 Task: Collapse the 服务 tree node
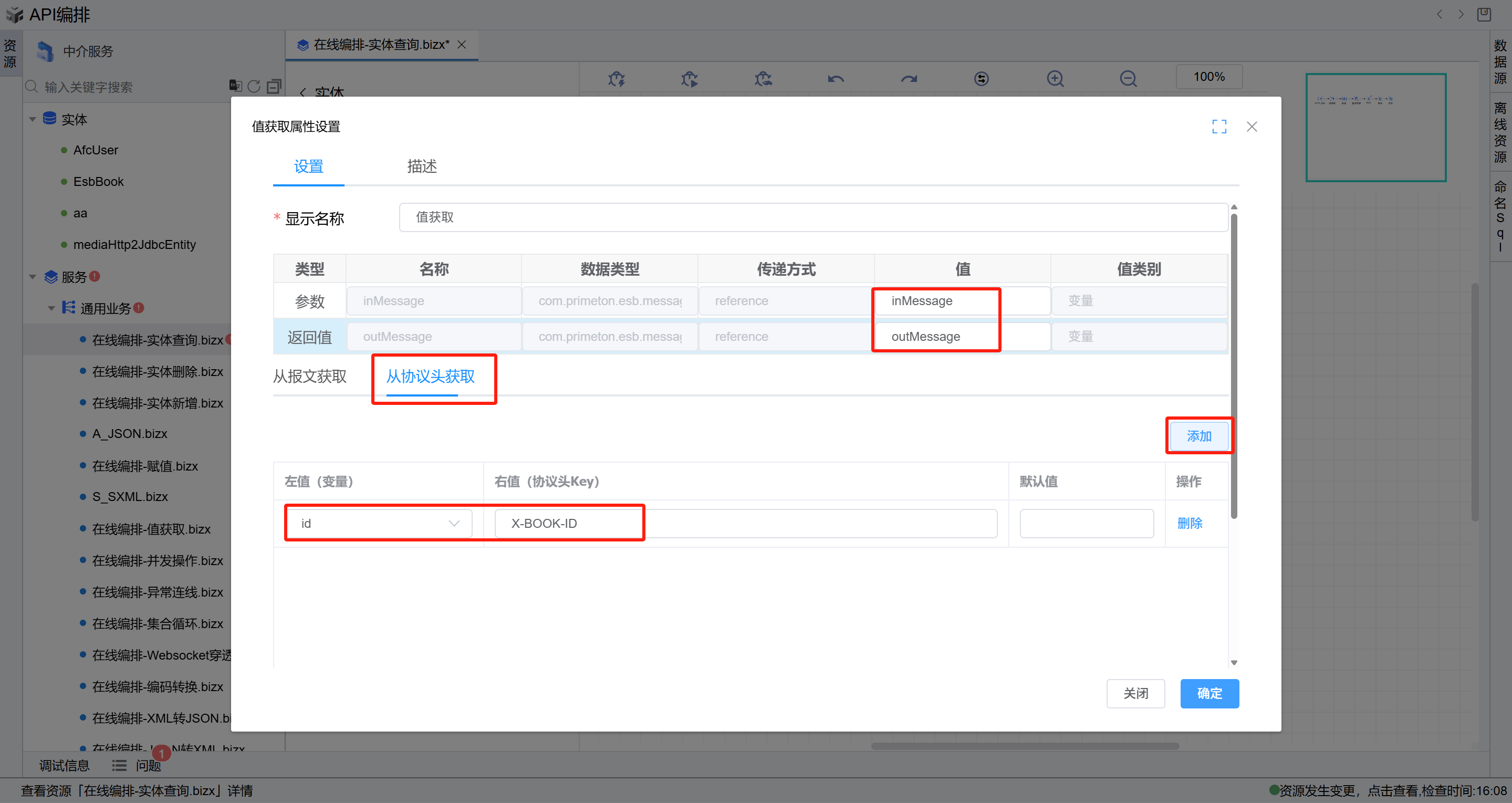(x=33, y=276)
